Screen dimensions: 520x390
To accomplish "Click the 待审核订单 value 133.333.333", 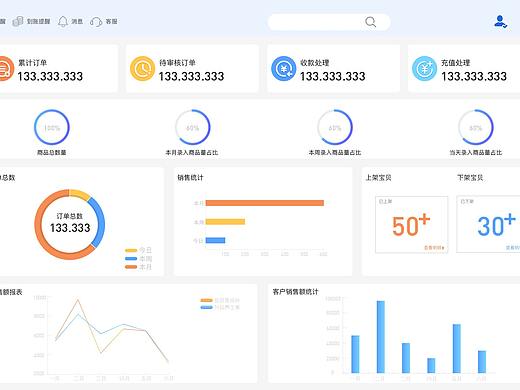I will pos(191,77).
